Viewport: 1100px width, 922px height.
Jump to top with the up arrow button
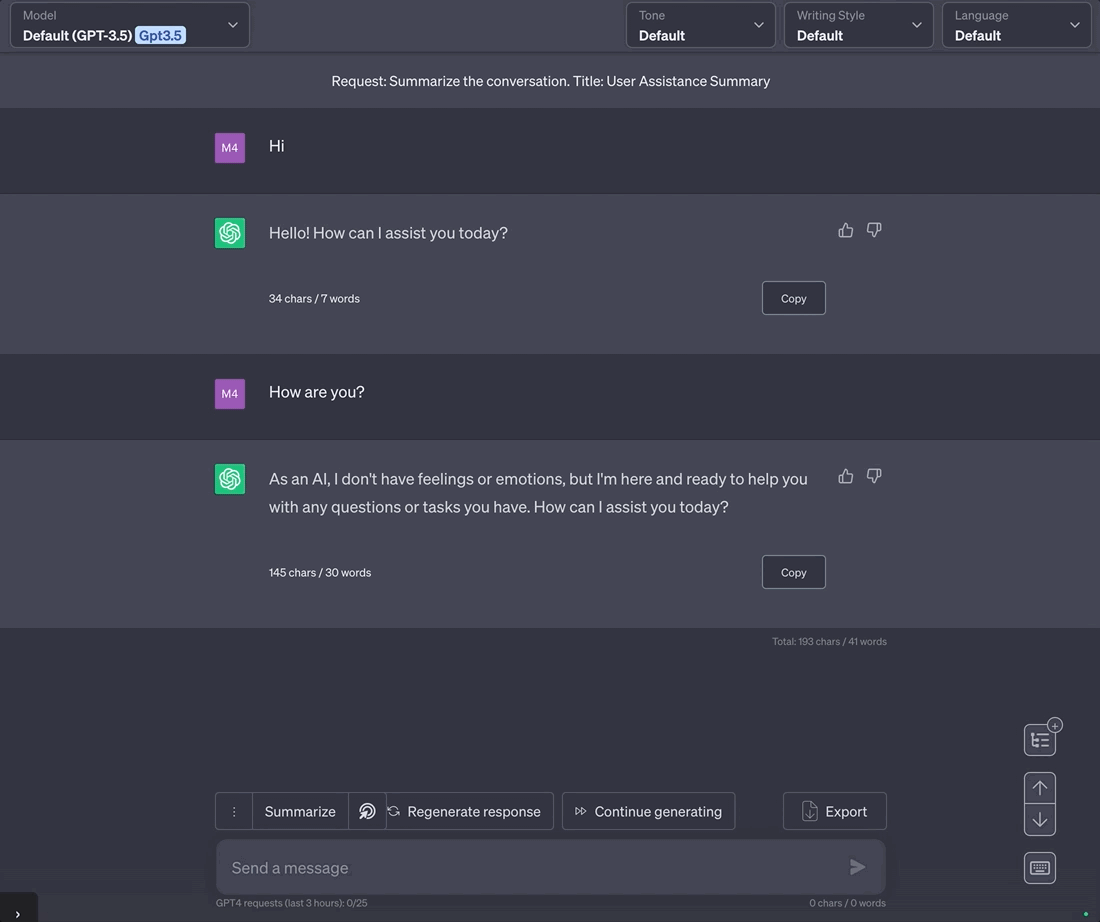[1040, 788]
